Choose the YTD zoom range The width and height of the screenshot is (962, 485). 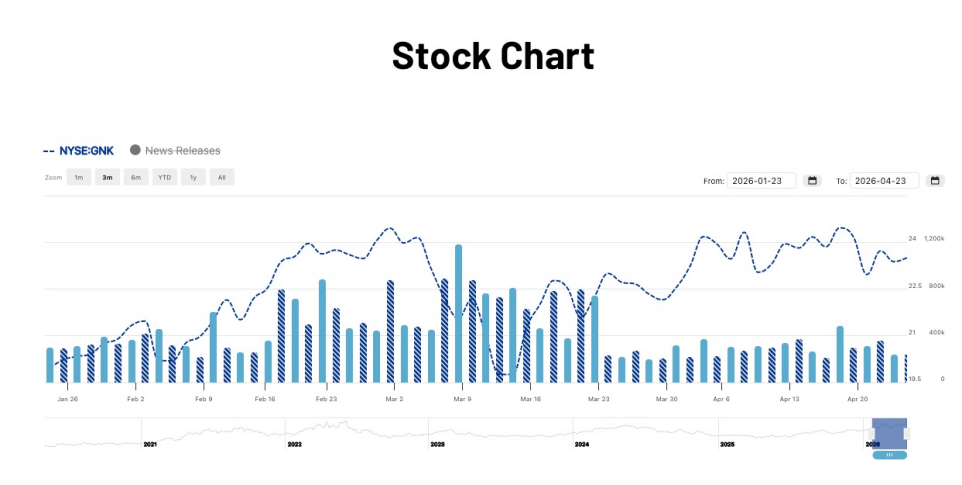pyautogui.click(x=165, y=178)
